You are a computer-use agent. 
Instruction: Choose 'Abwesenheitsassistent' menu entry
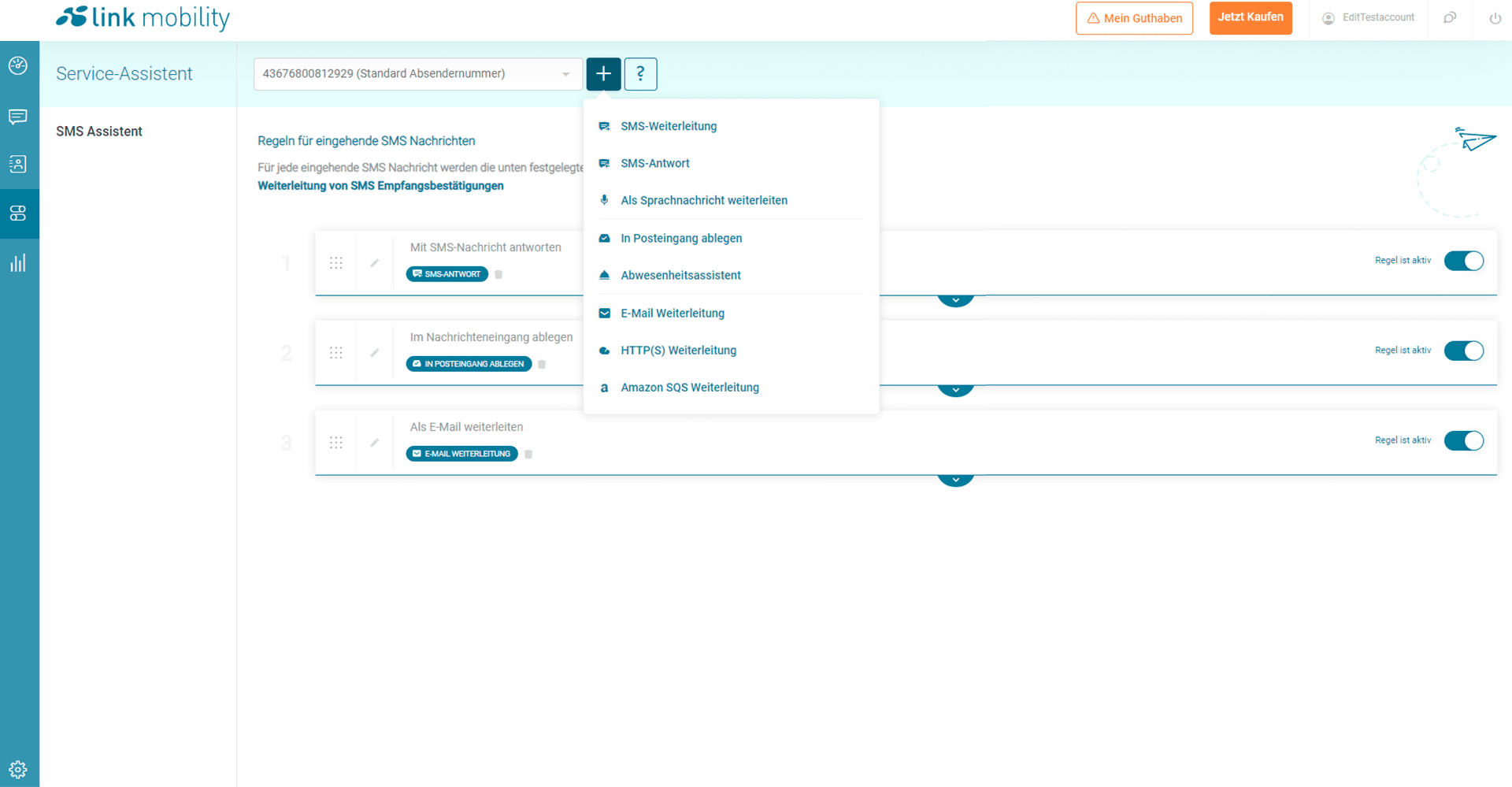(x=680, y=275)
